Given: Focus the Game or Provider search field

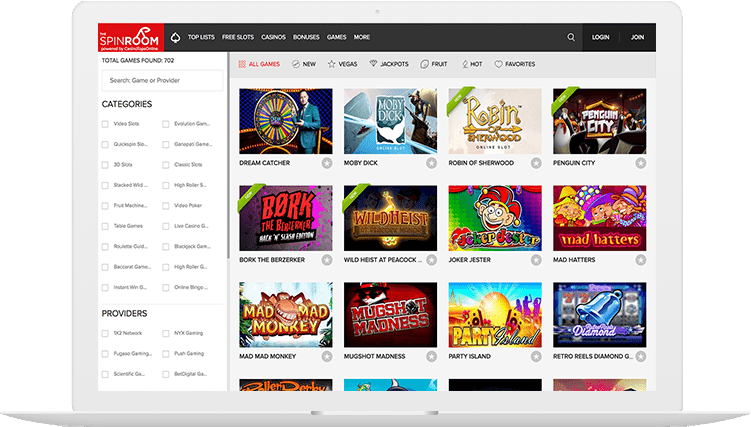Looking at the screenshot, I should click(x=162, y=80).
